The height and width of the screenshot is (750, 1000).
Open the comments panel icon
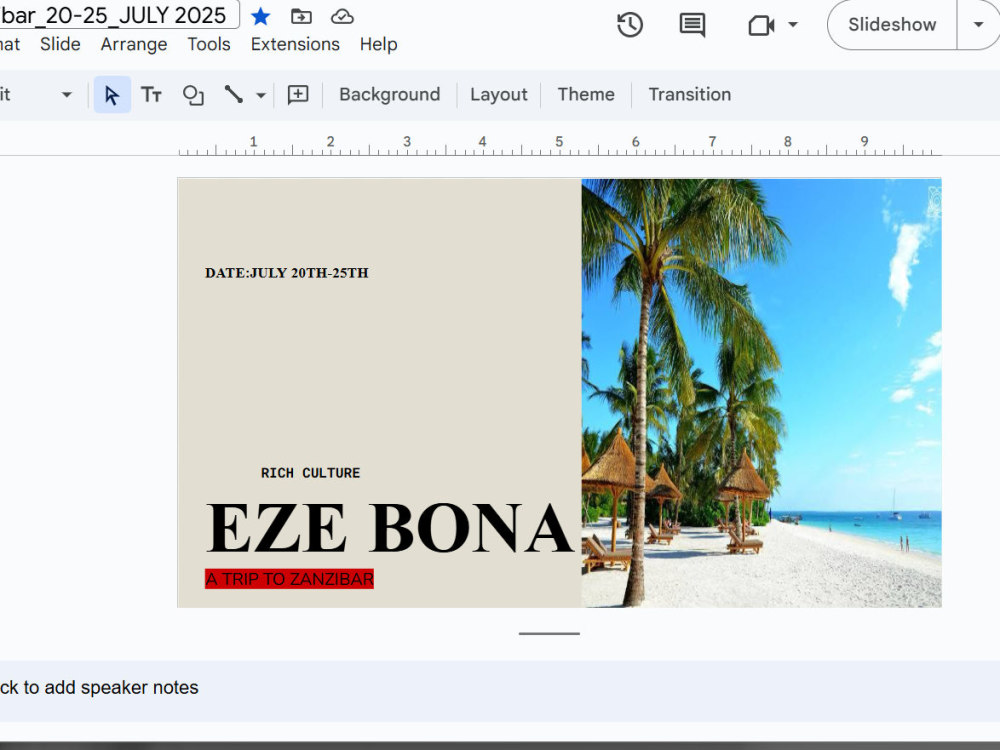(692, 25)
